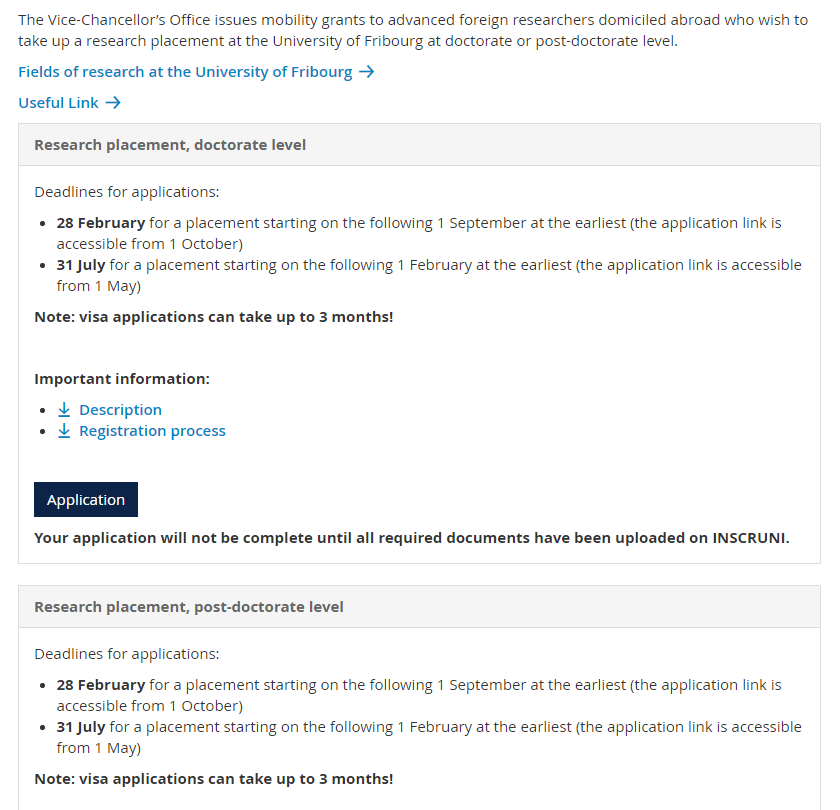Click the 31 July deadline in doctorate section
This screenshot has height=810, width=840.
pyautogui.click(x=82, y=265)
